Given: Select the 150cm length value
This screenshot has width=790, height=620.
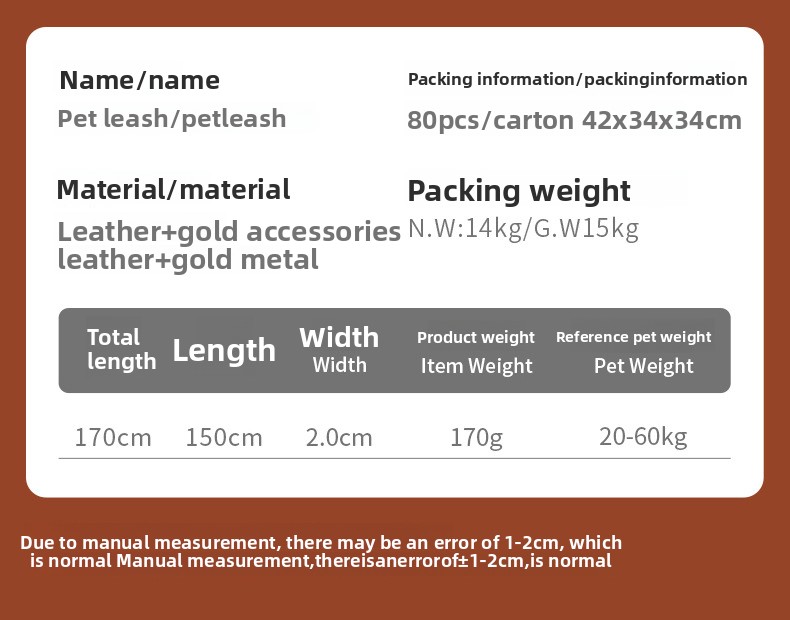Looking at the screenshot, I should click(224, 438).
